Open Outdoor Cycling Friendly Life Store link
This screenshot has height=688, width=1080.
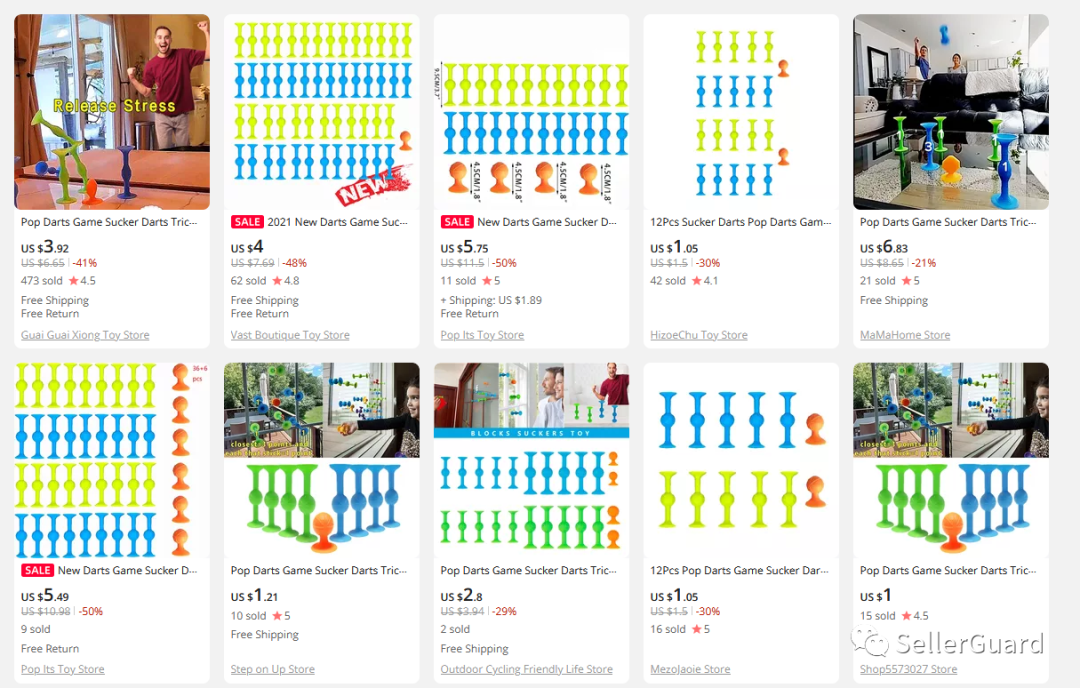(526, 669)
